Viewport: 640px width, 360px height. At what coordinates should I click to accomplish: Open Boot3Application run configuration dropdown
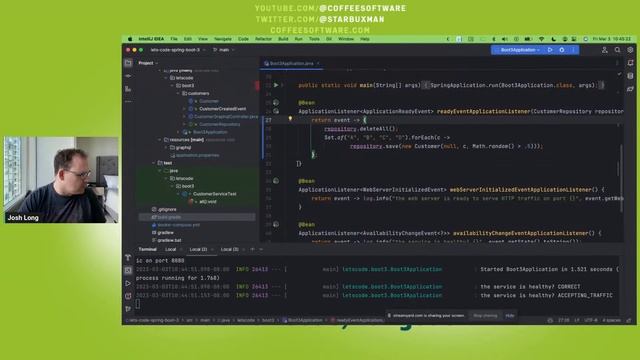tap(520, 50)
